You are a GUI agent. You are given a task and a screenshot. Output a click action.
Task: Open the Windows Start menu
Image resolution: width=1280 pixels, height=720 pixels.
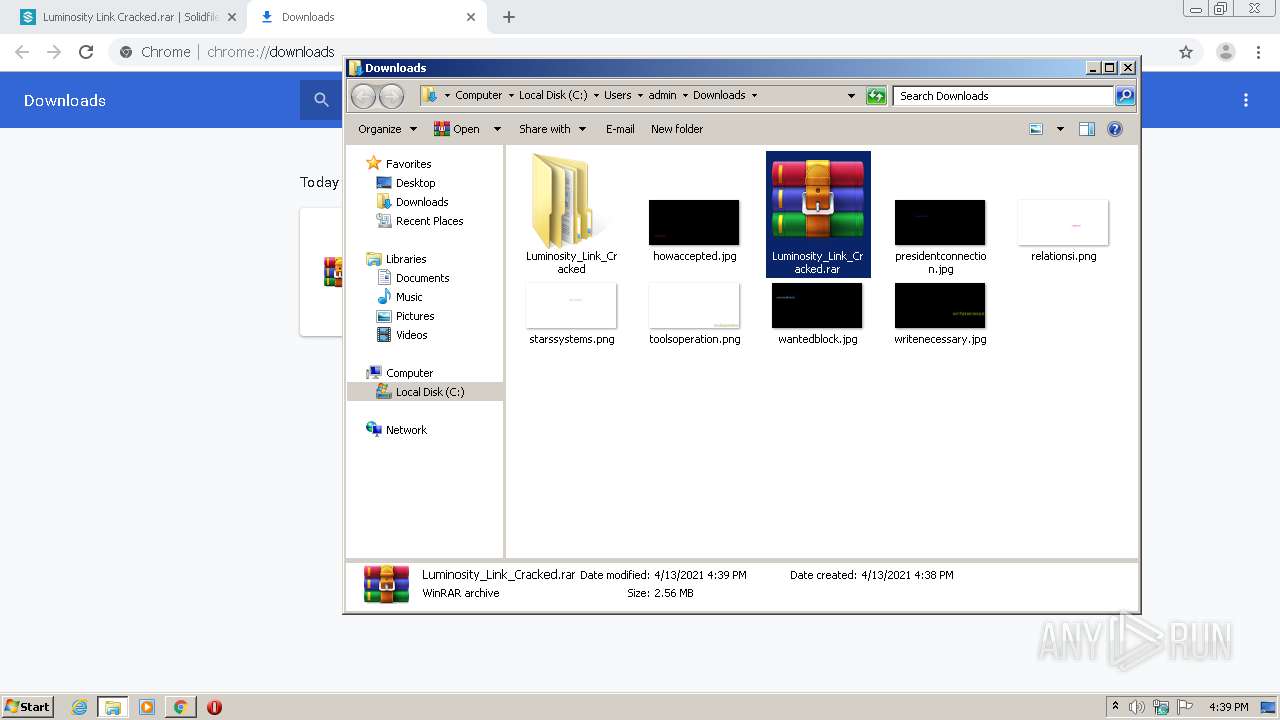[x=28, y=706]
